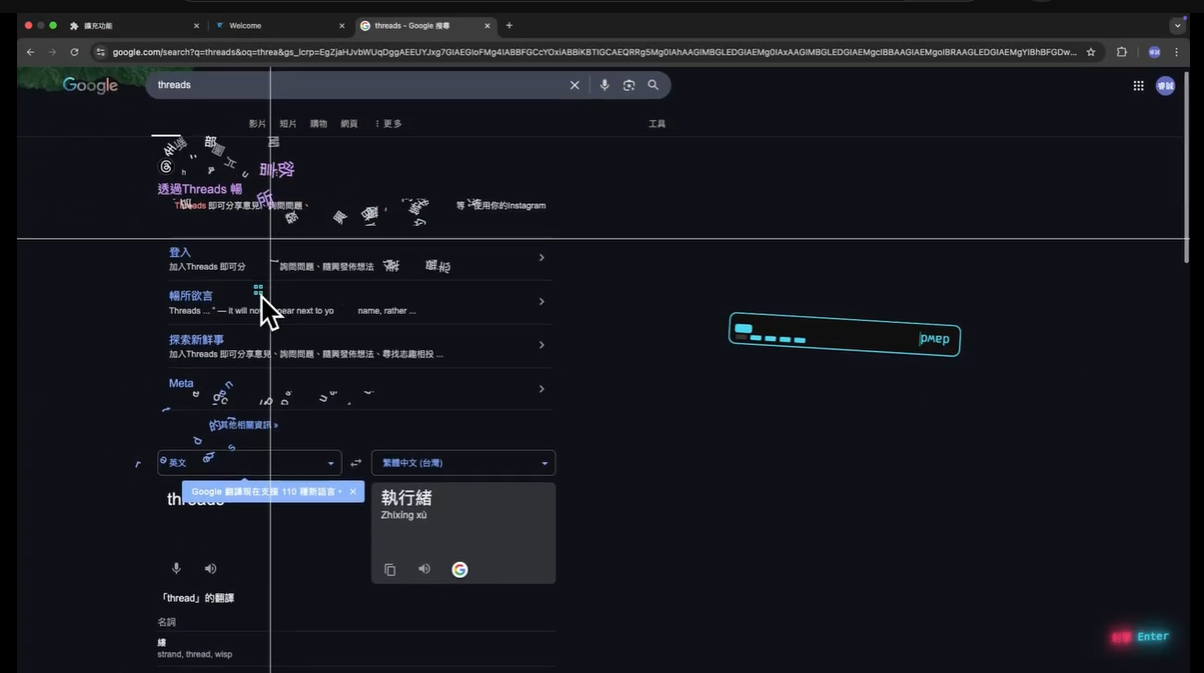Search by image with Google Lens
This screenshot has width=1204, height=673.
(x=629, y=85)
